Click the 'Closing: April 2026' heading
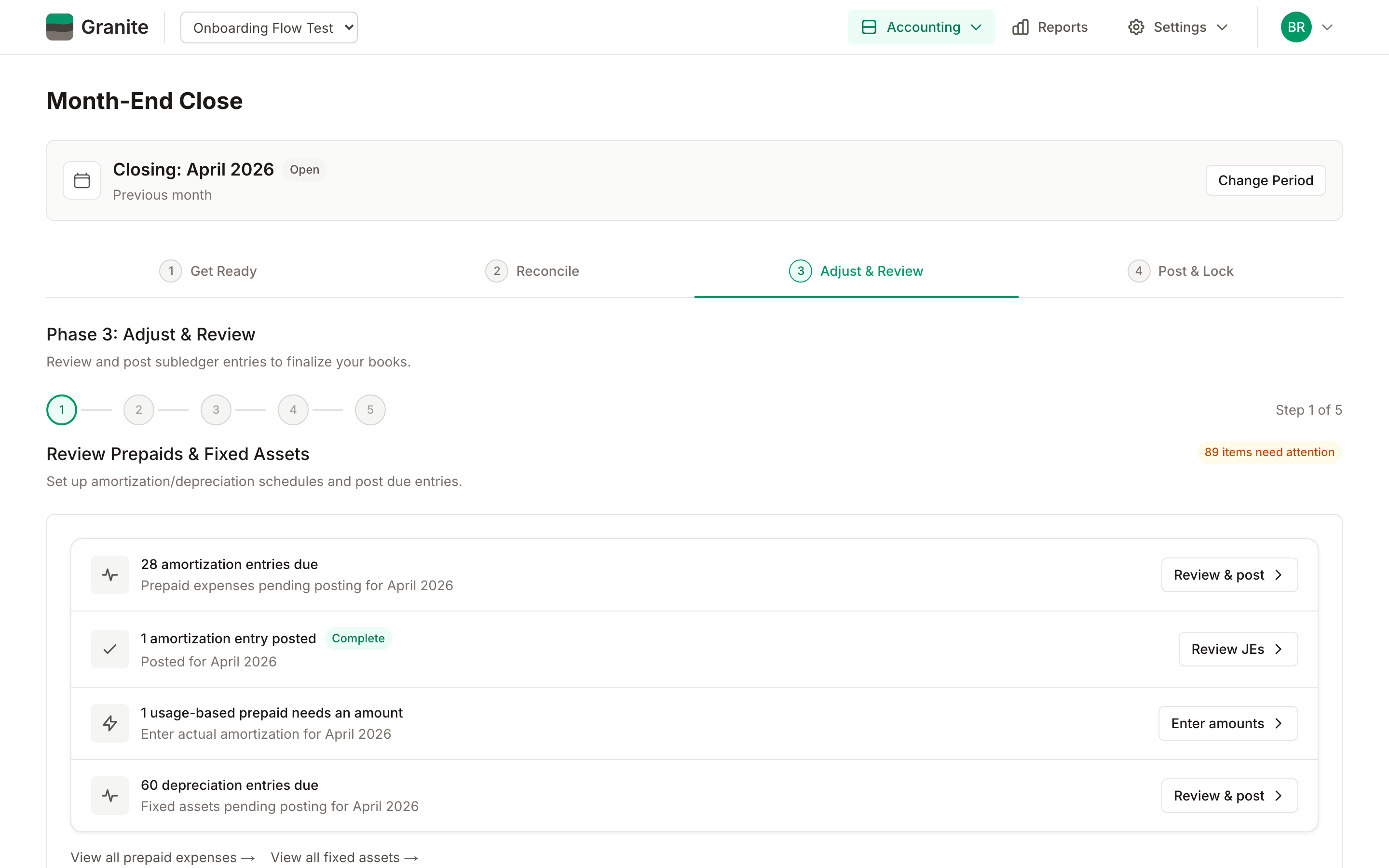This screenshot has height=868, width=1389. point(193,169)
